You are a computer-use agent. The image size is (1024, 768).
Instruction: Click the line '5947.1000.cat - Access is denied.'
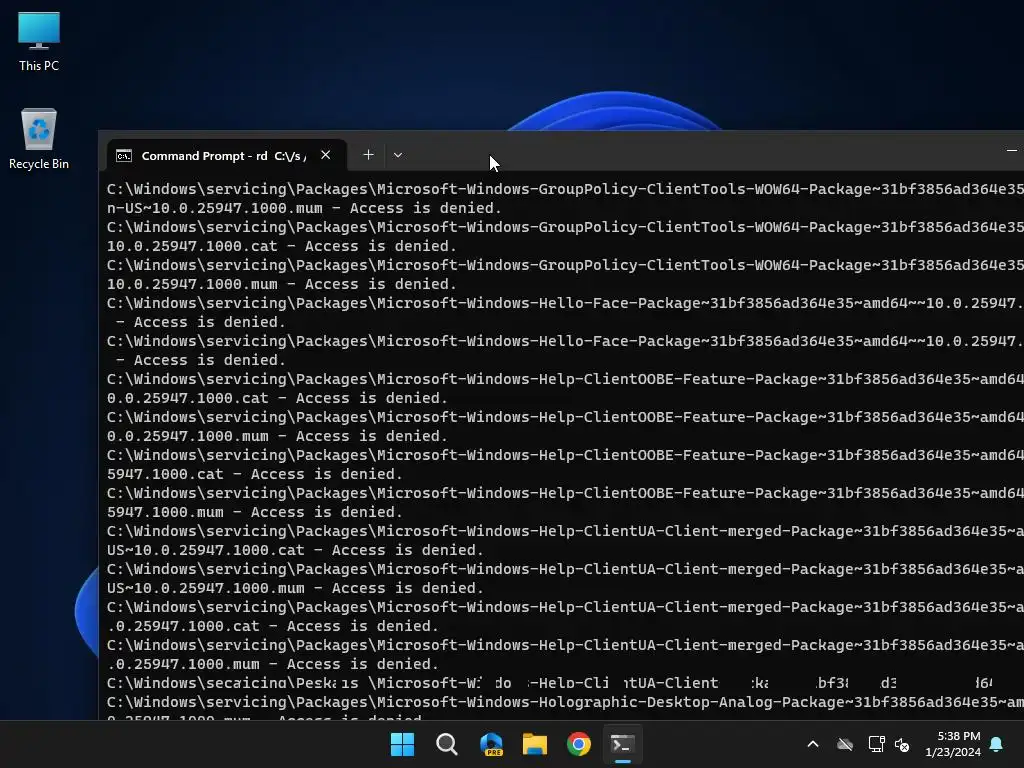coord(255,474)
